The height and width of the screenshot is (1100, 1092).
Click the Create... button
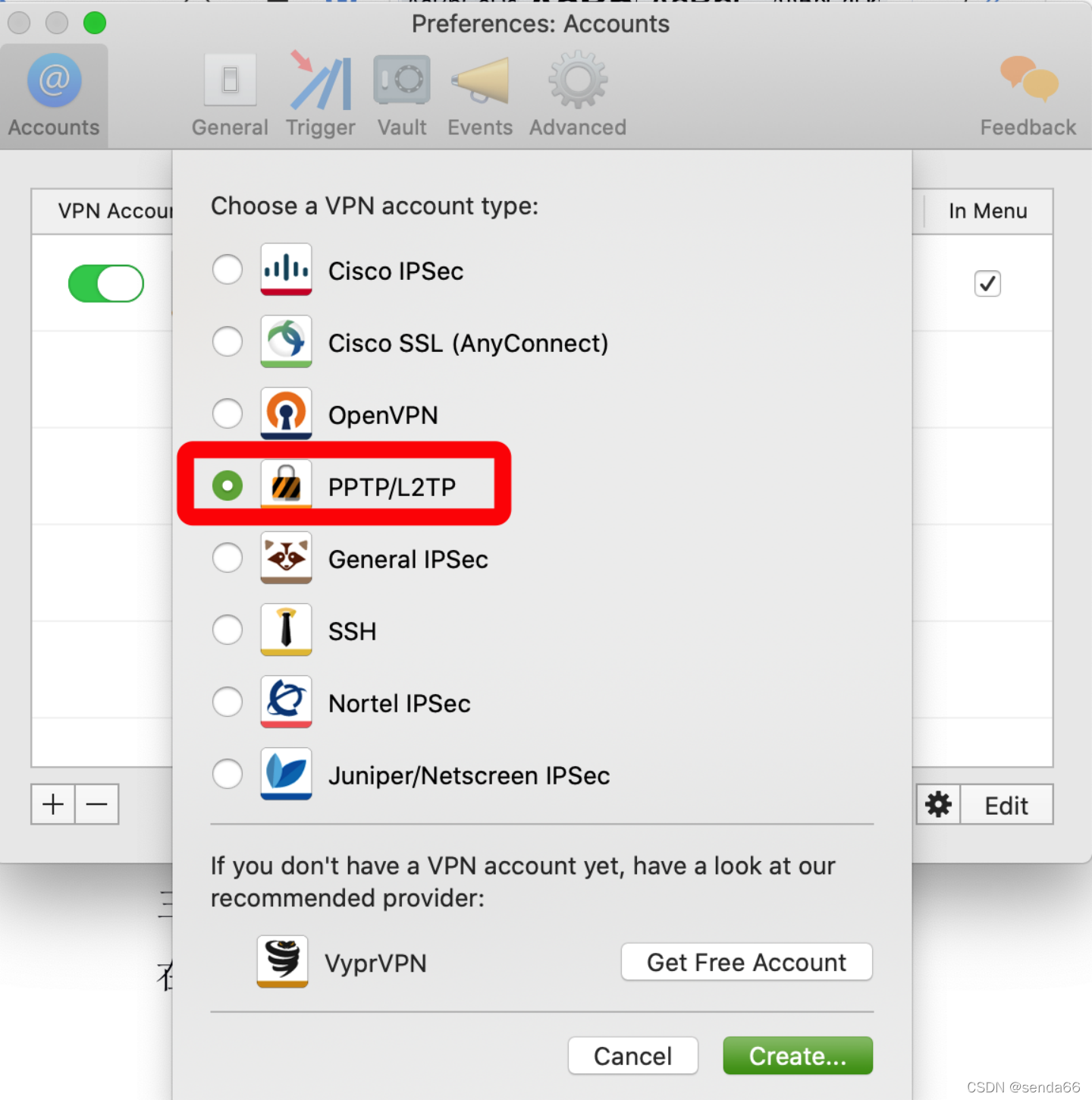point(798,1055)
